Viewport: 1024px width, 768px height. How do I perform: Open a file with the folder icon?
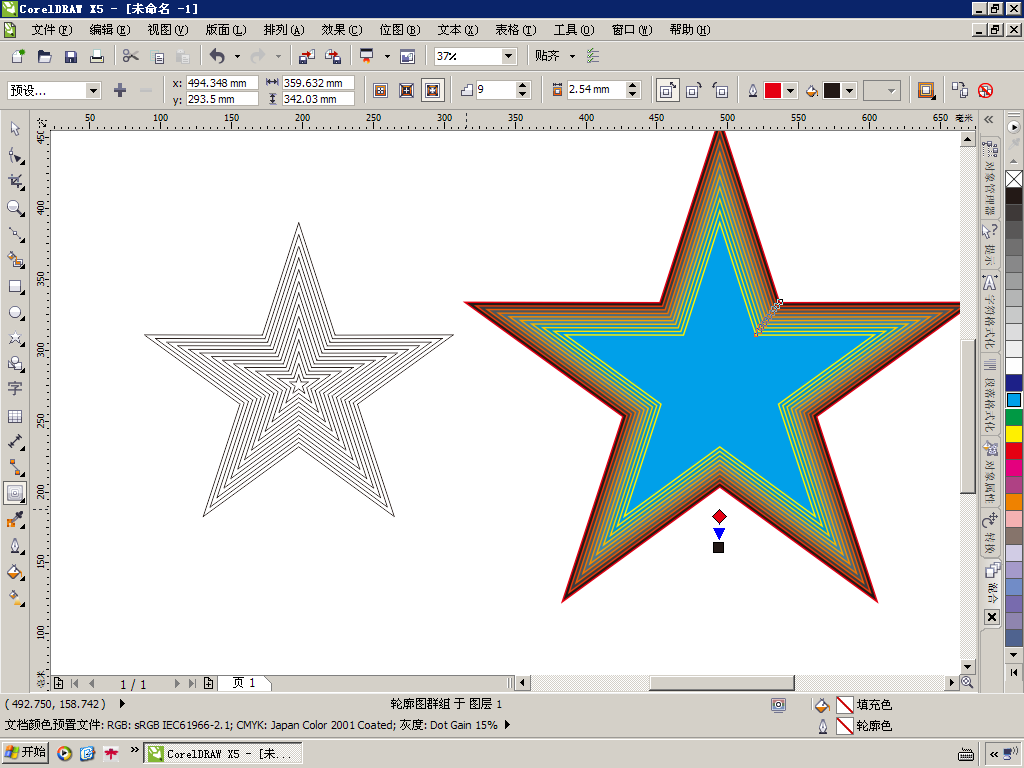click(x=44, y=56)
